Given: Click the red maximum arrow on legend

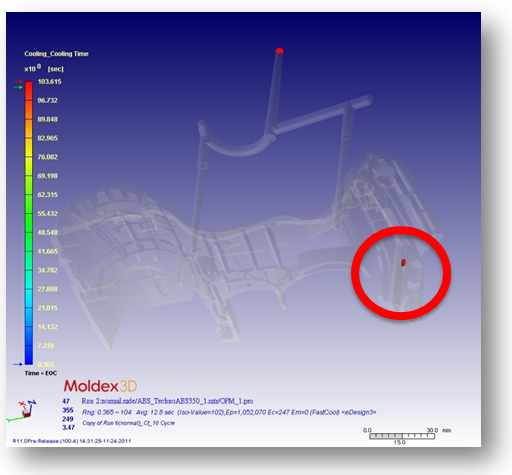Looking at the screenshot, I should coord(18,81).
